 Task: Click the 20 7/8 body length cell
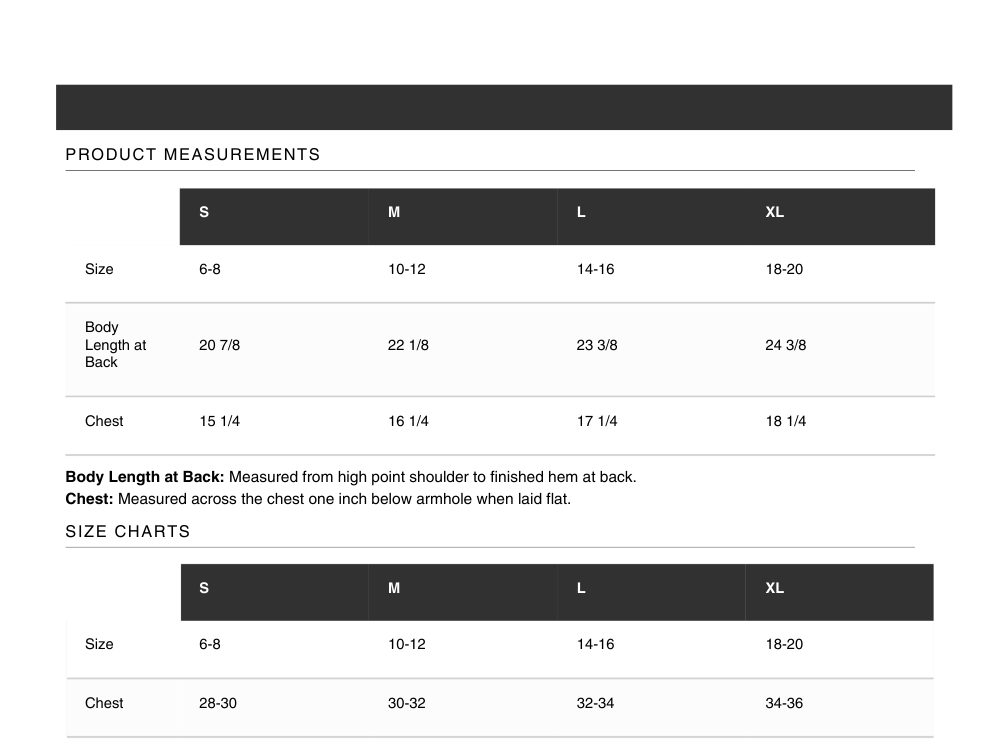tap(220, 346)
